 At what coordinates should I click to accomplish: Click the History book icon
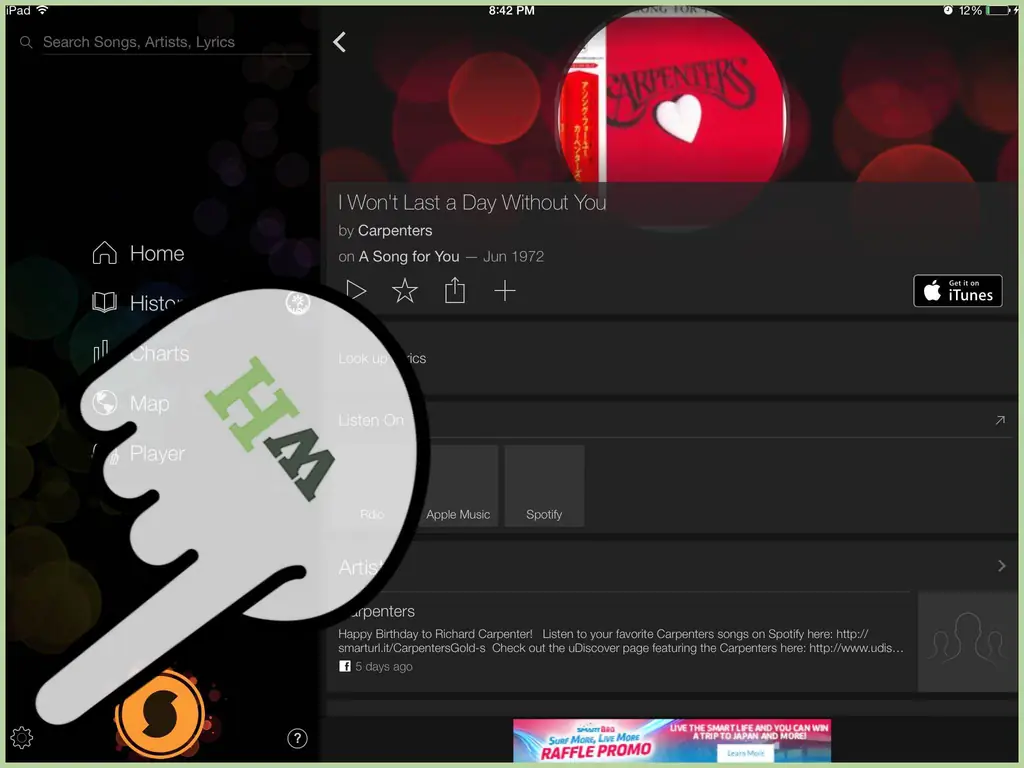click(104, 302)
